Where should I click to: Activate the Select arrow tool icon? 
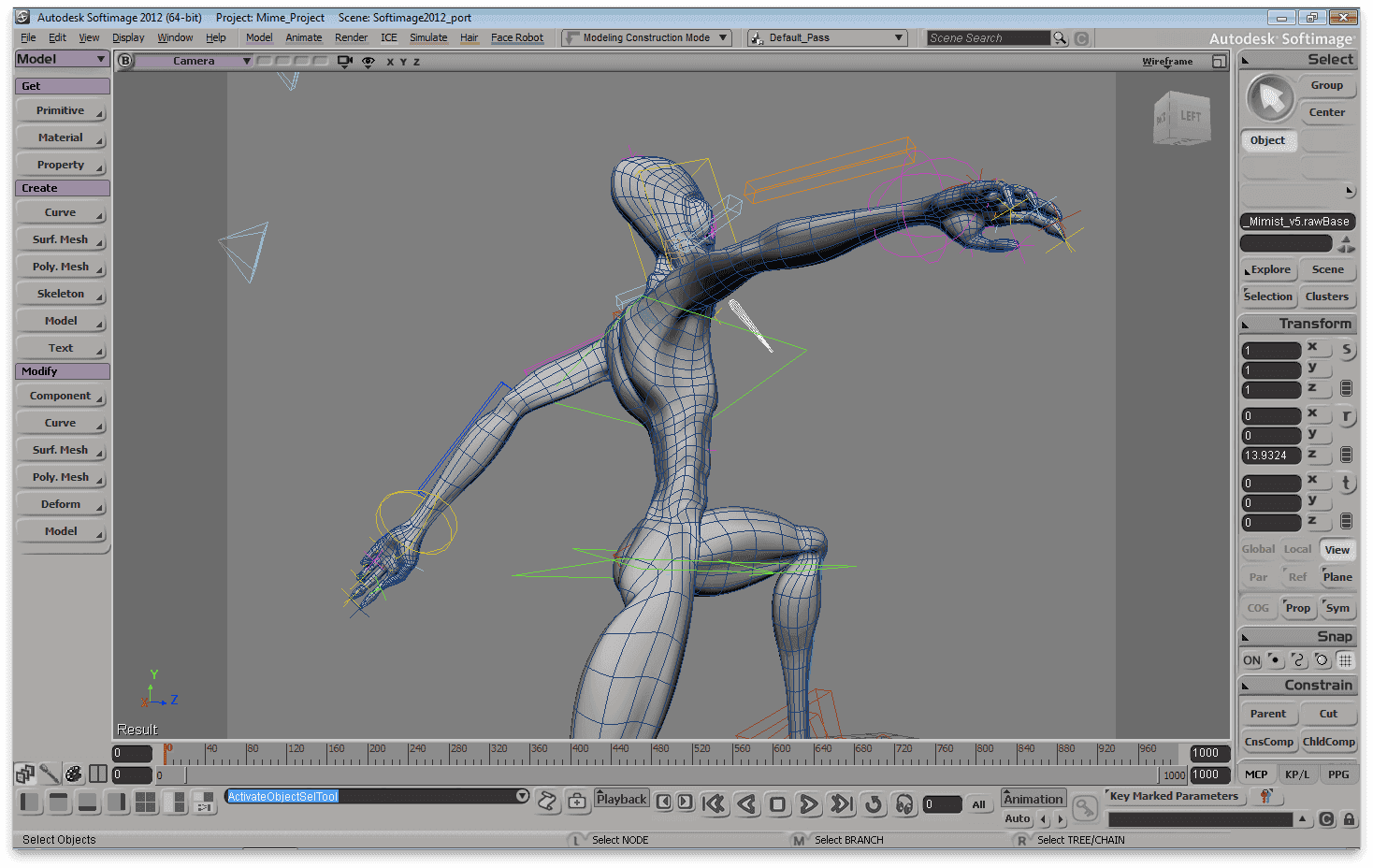click(x=1270, y=98)
